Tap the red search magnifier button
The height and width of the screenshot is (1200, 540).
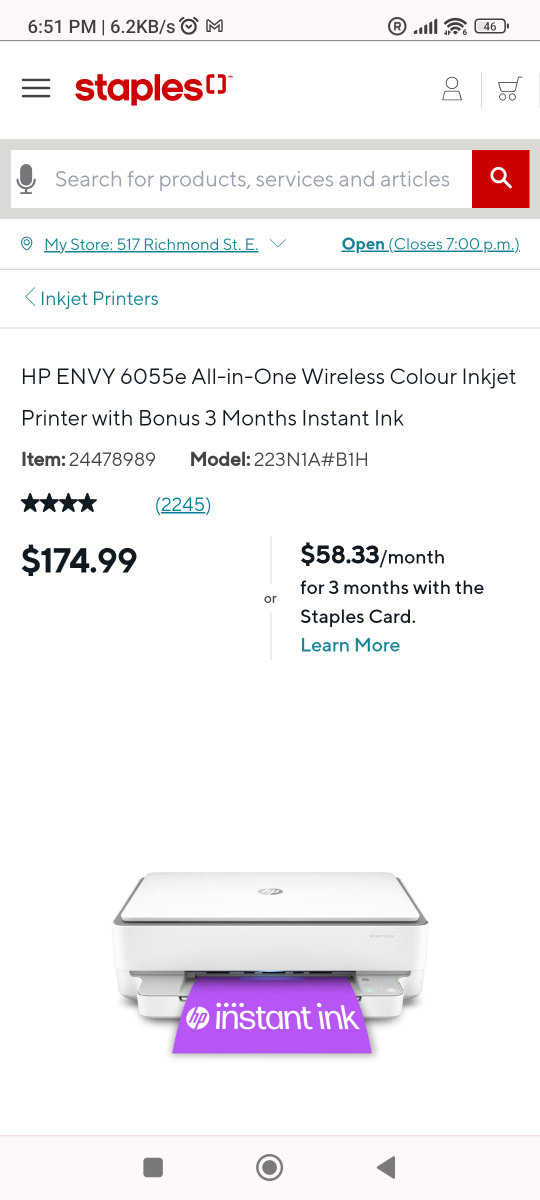point(500,179)
